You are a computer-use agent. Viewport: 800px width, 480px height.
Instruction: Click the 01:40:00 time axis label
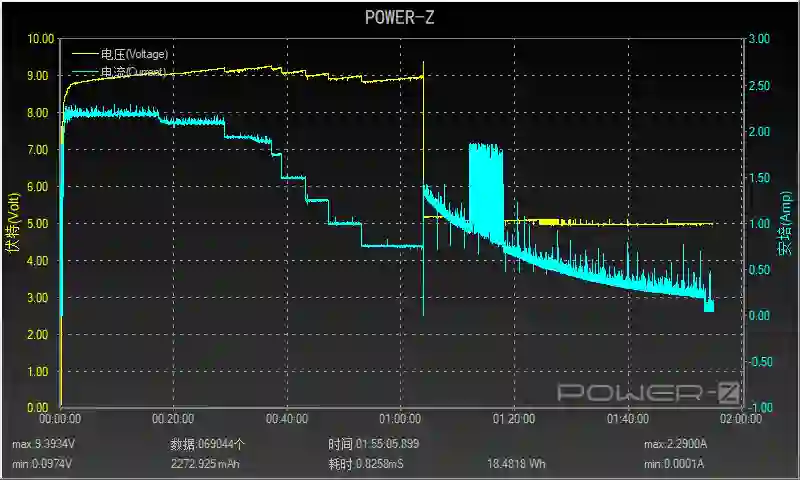click(x=628, y=419)
